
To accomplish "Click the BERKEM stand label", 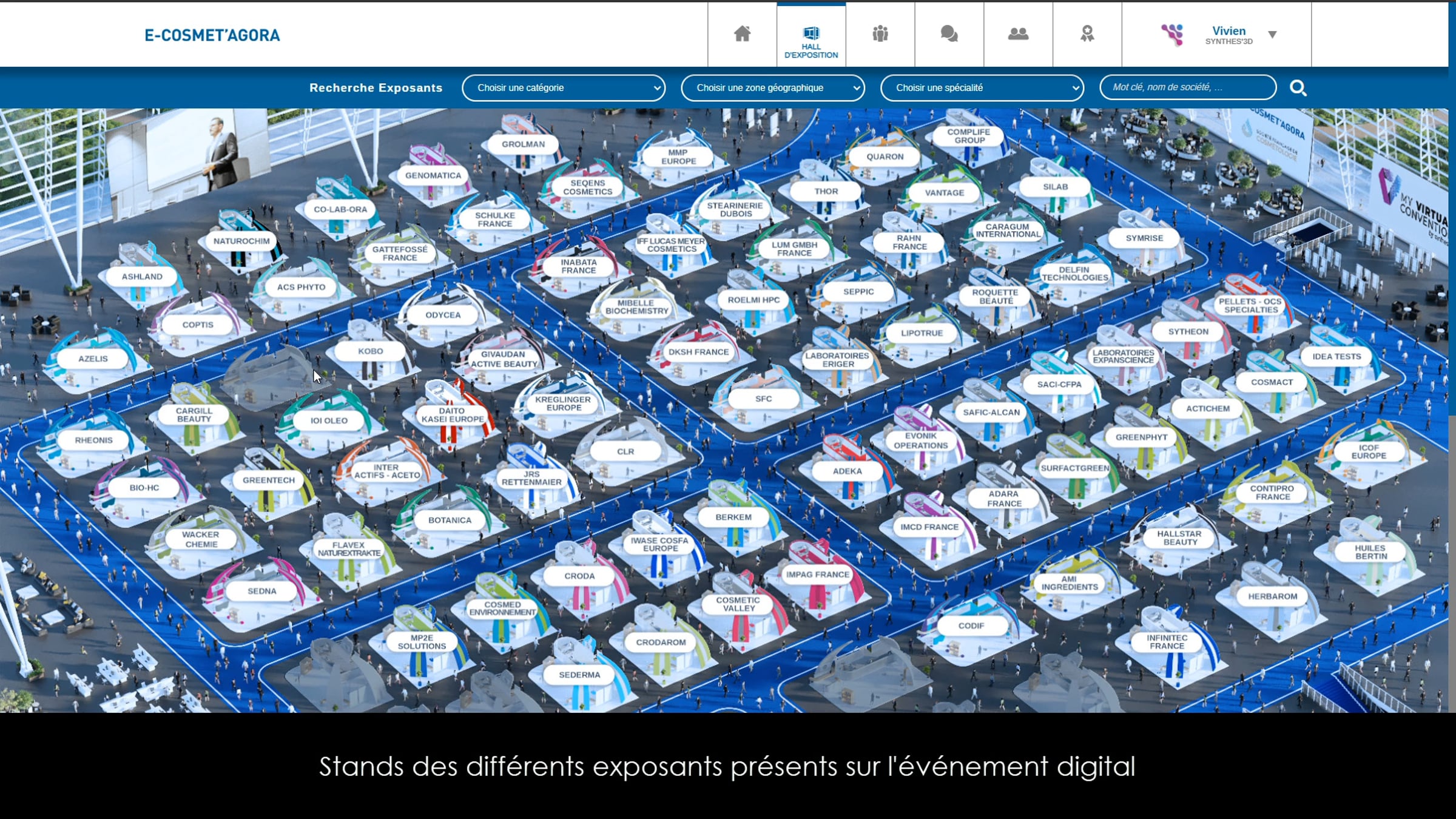I will point(733,517).
